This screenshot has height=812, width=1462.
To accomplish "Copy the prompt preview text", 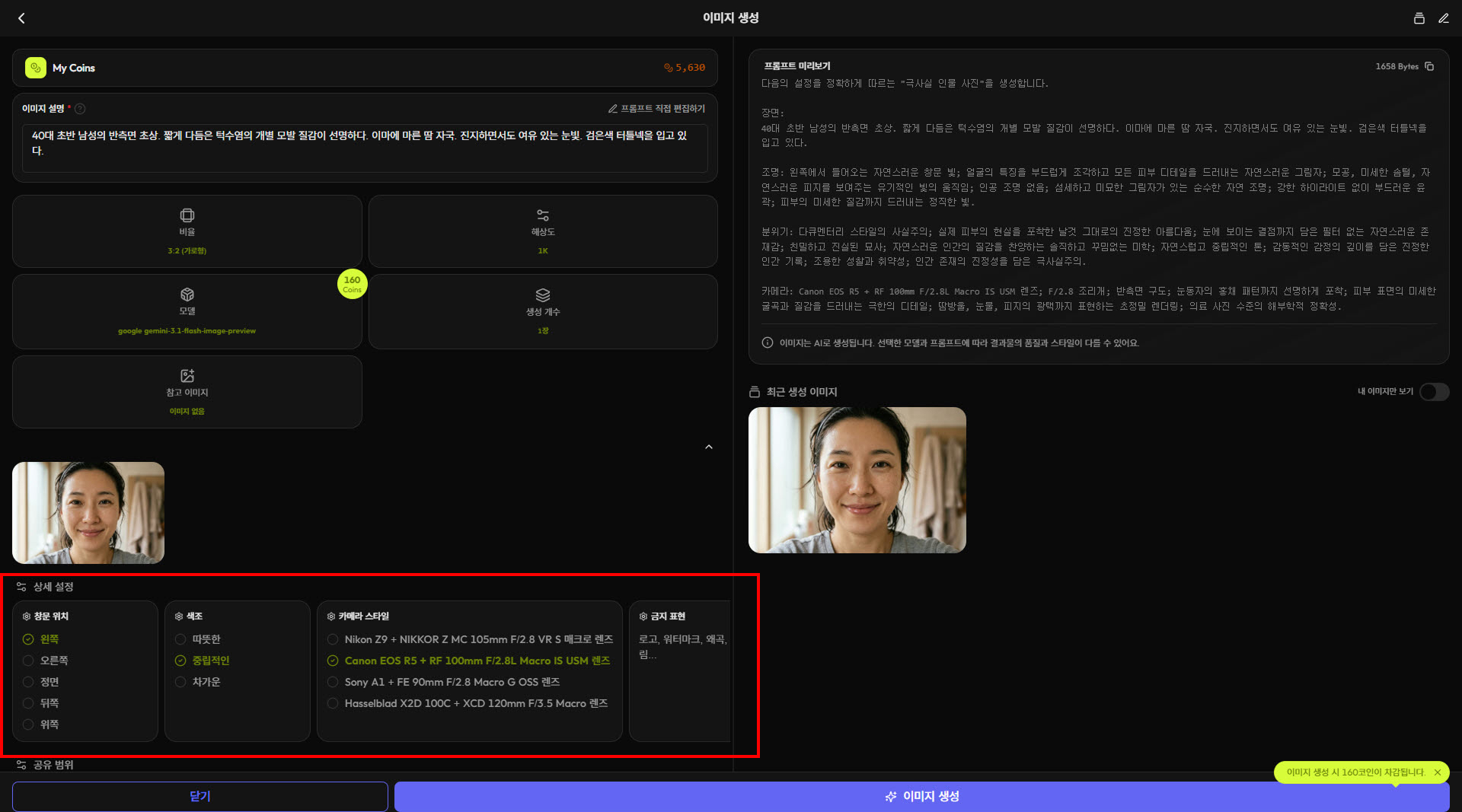I will [1429, 67].
